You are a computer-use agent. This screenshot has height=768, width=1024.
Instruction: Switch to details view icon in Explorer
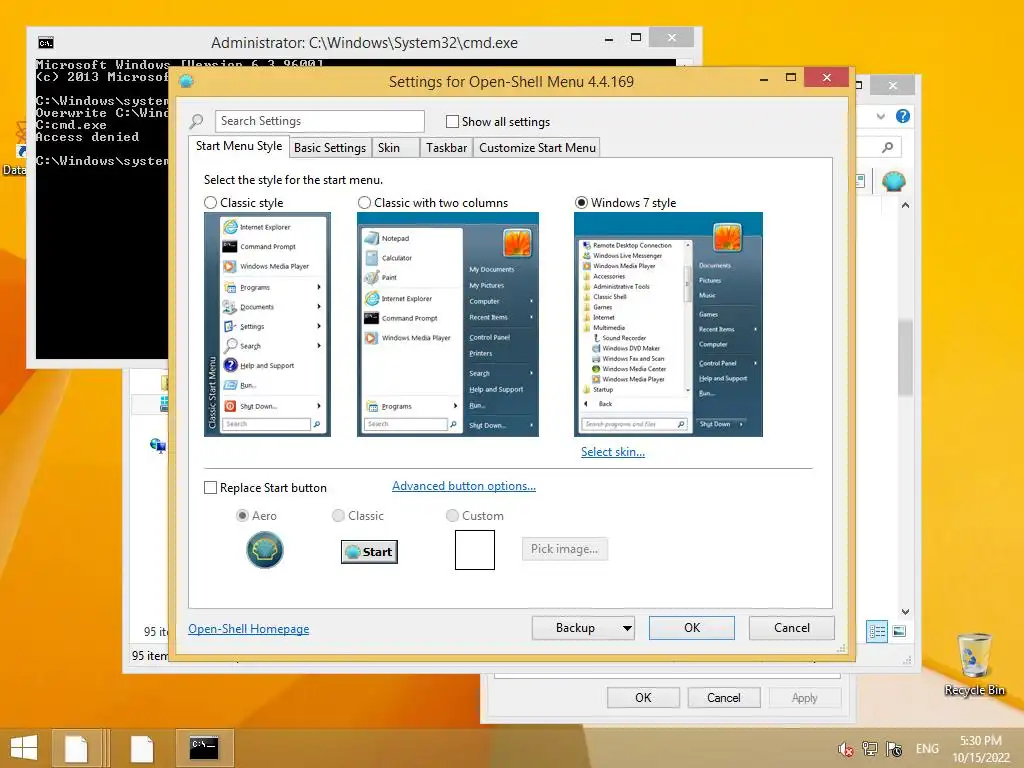pos(877,631)
